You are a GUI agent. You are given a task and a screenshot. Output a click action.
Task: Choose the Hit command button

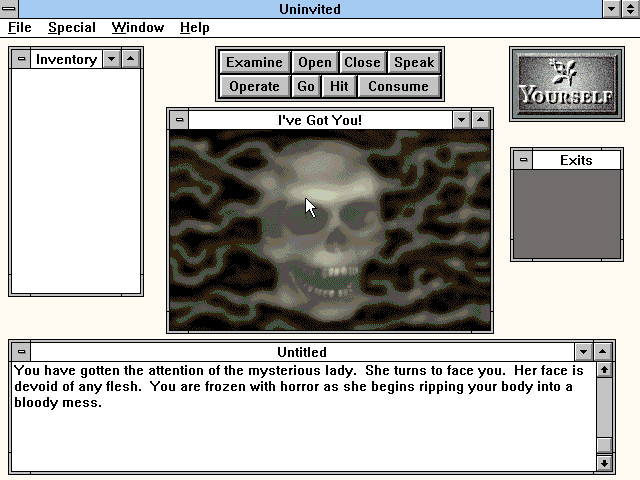coord(339,86)
